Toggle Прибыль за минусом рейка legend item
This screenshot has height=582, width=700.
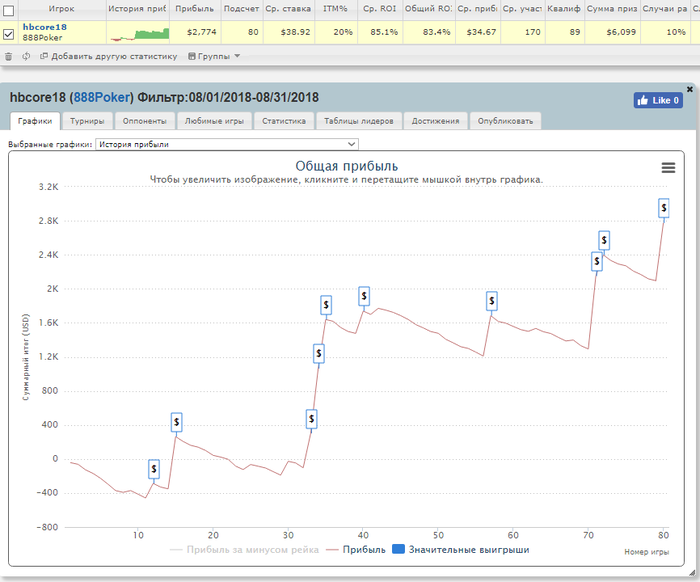pyautogui.click(x=245, y=550)
